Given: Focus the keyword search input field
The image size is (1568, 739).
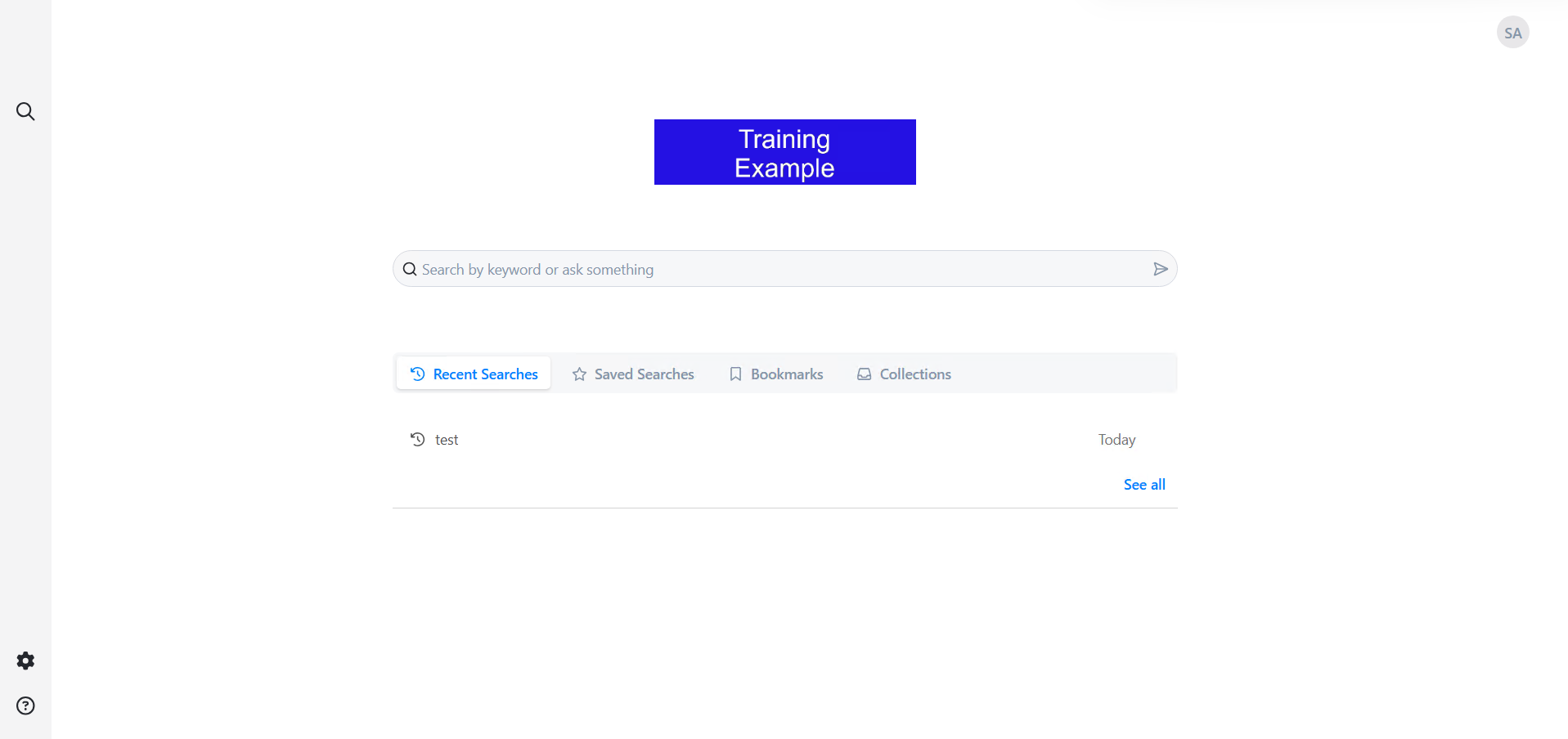Looking at the screenshot, I should click(784, 269).
